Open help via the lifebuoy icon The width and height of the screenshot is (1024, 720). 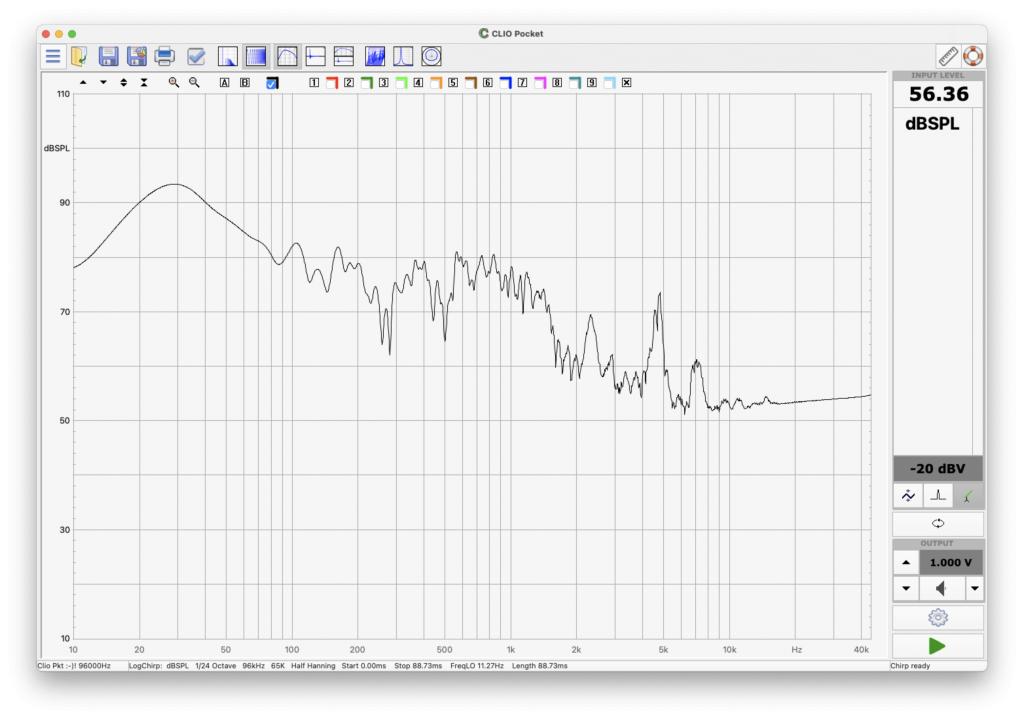(972, 56)
